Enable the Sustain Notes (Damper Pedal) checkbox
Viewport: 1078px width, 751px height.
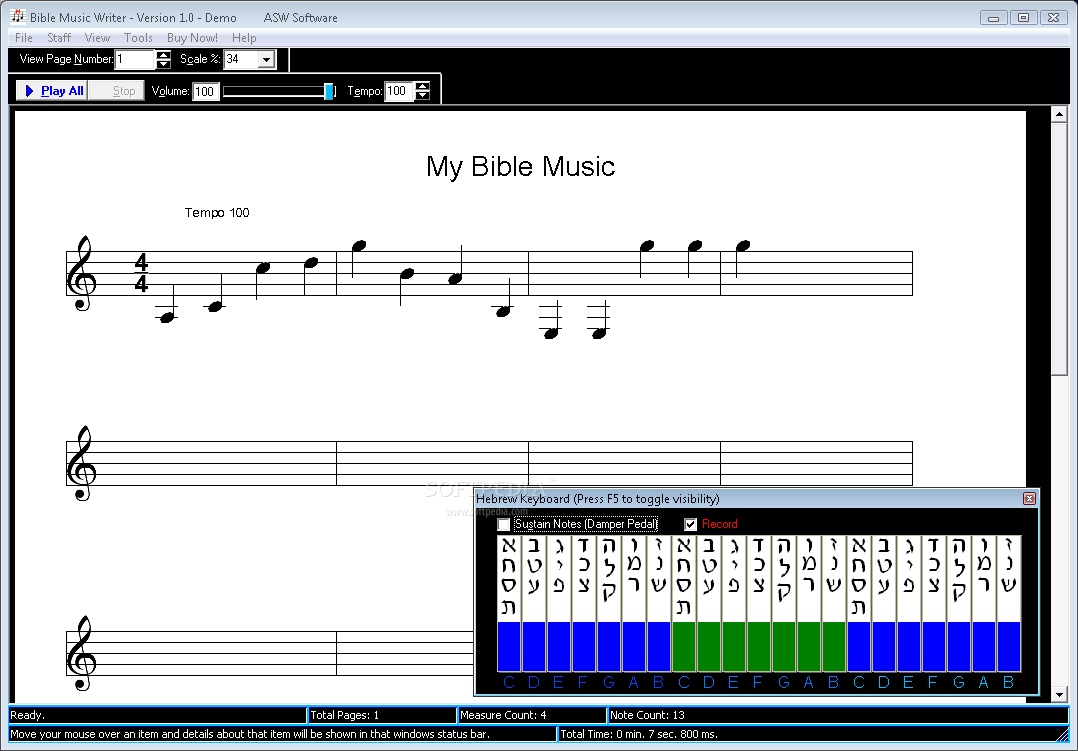(x=504, y=524)
